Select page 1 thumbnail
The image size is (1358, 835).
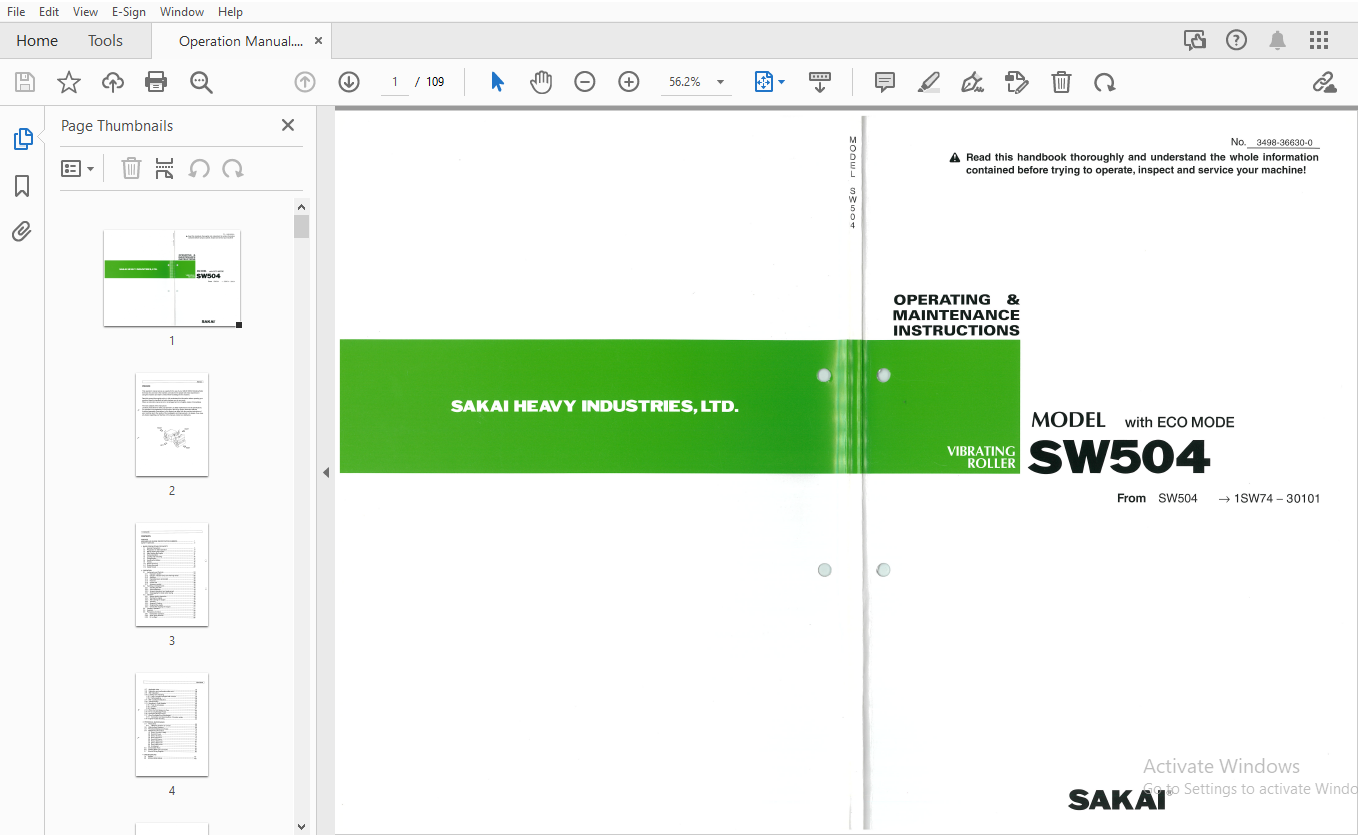pos(172,278)
